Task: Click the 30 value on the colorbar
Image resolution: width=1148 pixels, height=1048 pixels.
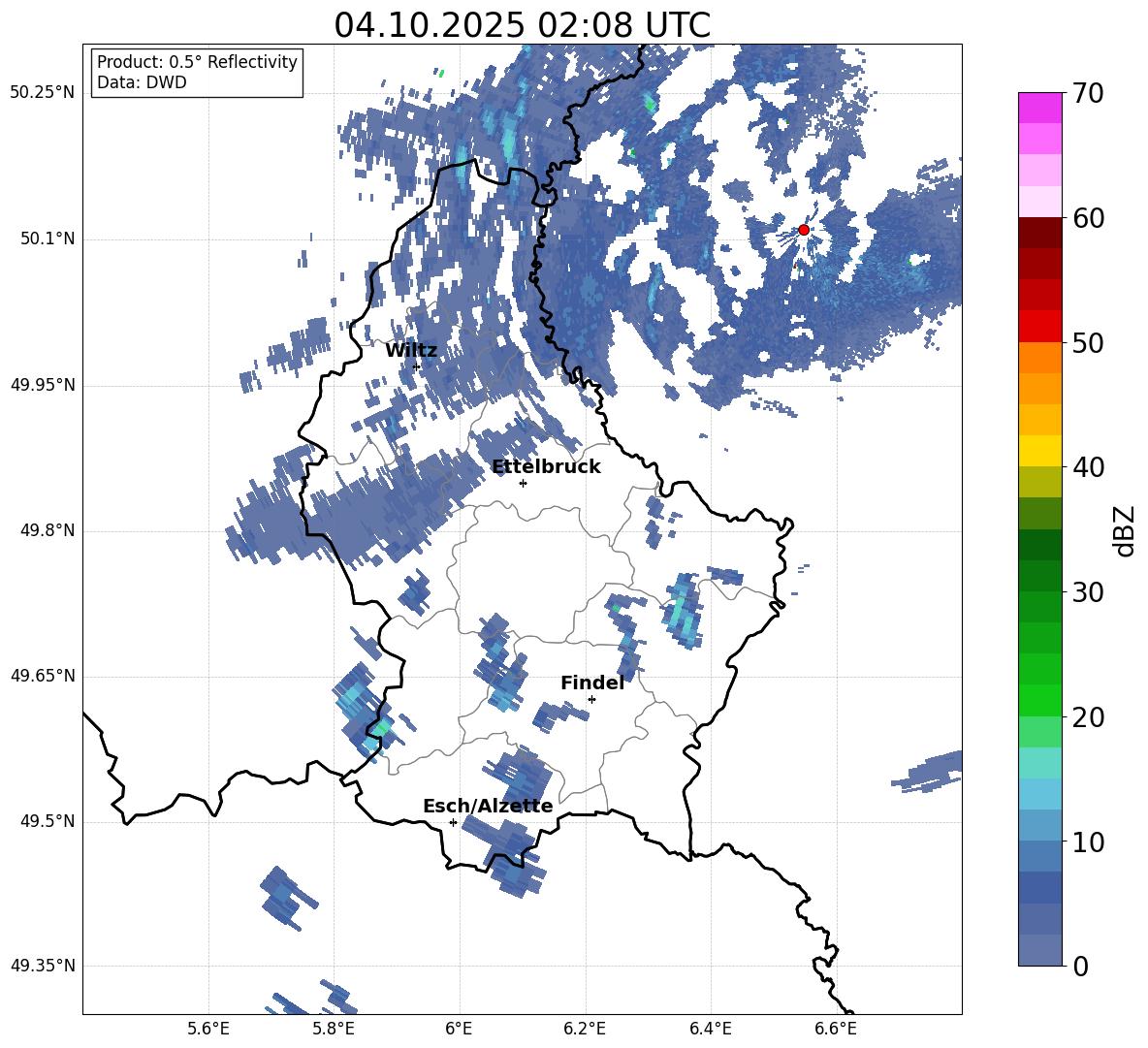Action: 1088,592
